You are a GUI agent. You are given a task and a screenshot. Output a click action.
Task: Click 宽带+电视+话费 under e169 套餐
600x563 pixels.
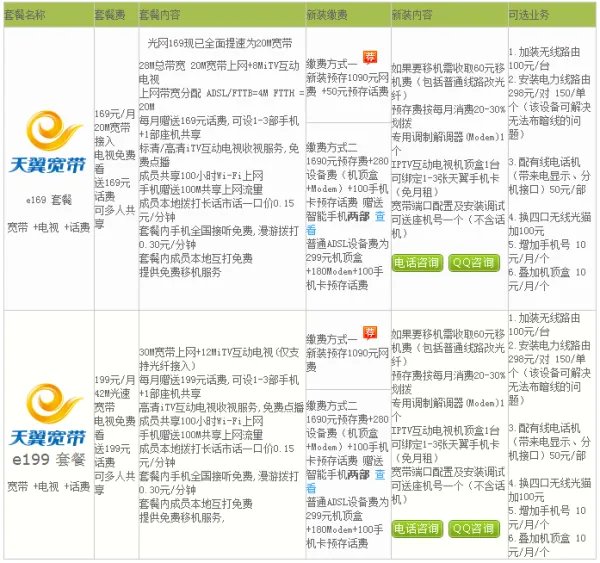point(48,227)
